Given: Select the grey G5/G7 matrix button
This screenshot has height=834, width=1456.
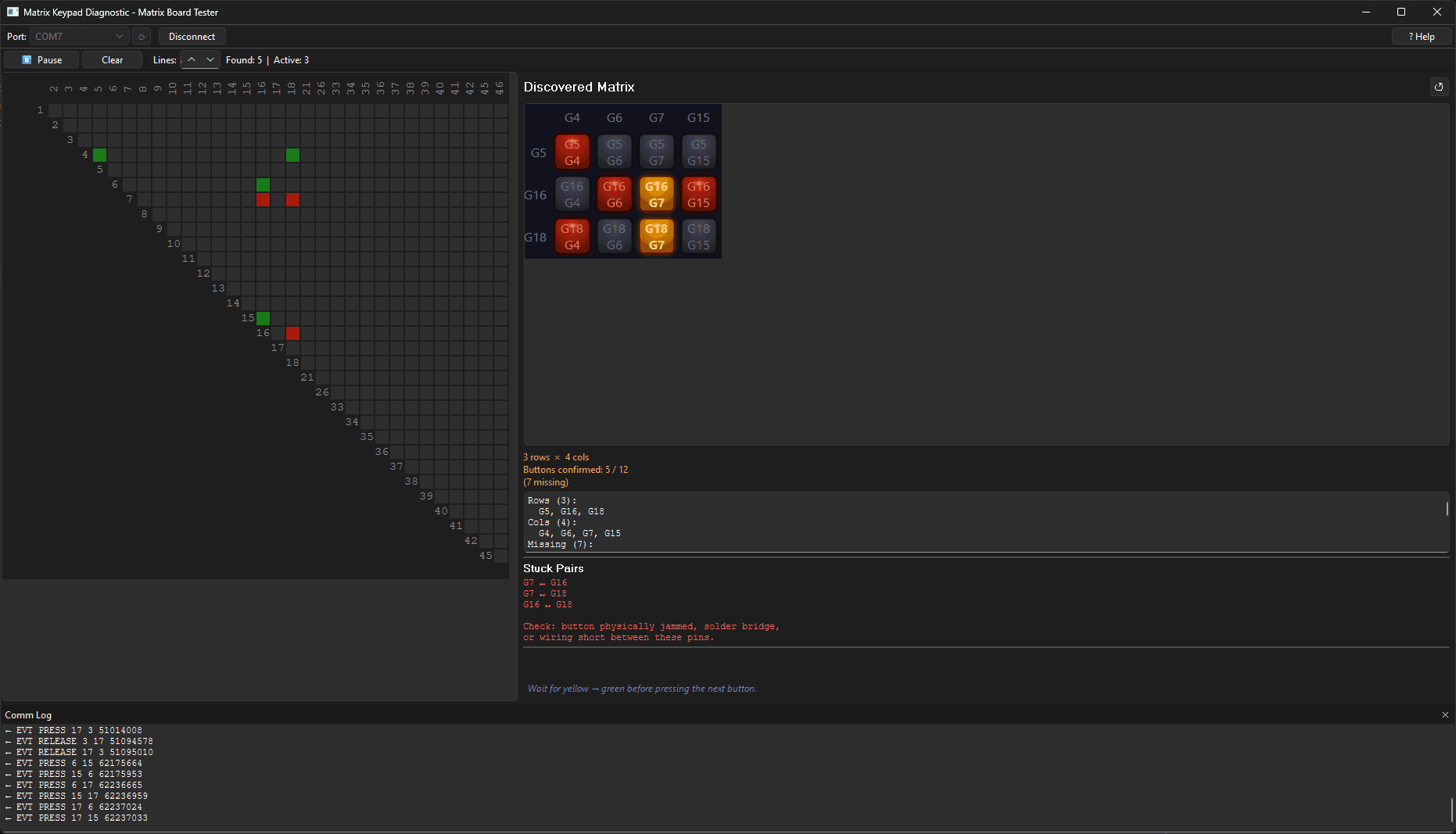Looking at the screenshot, I should point(657,152).
